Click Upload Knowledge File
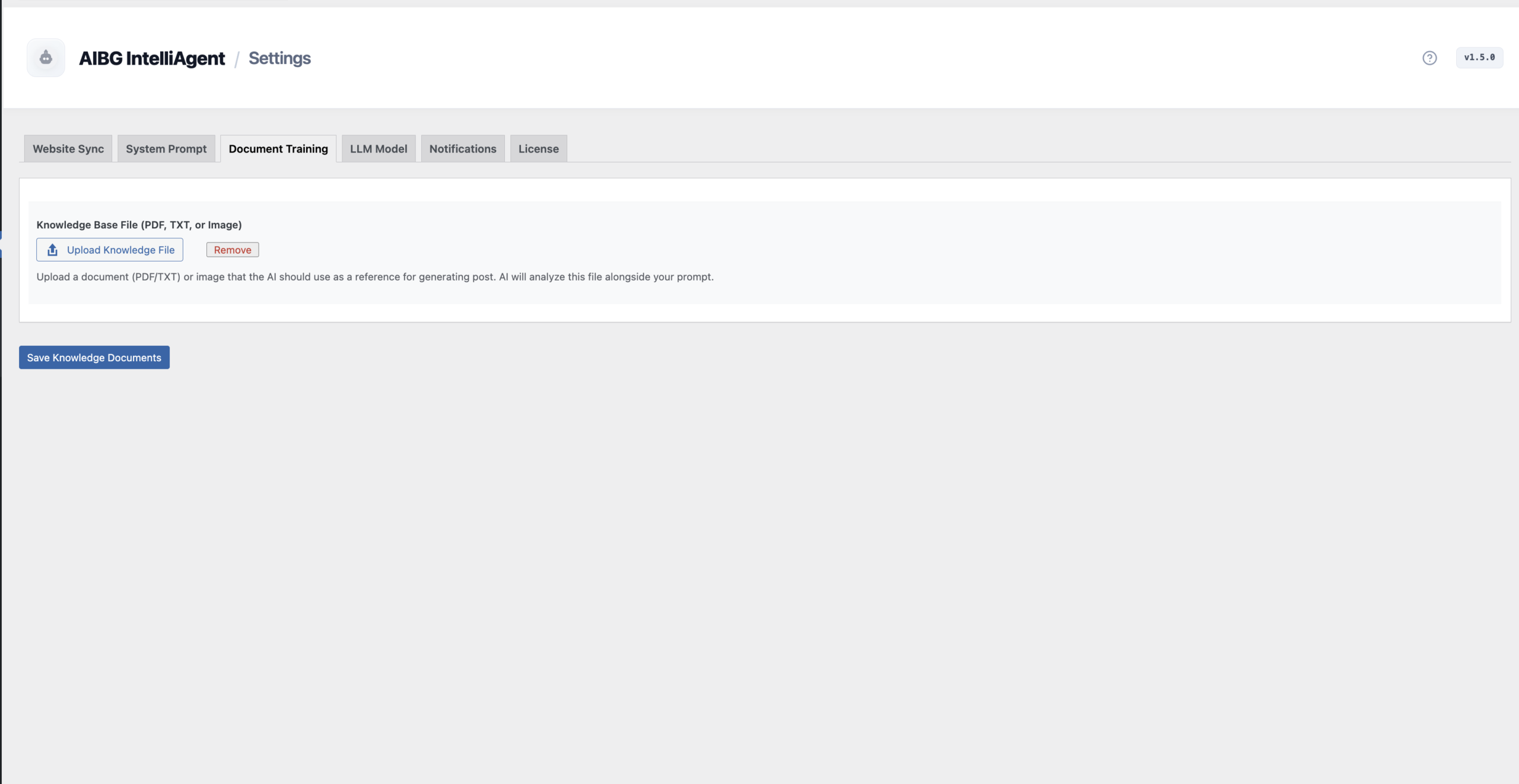This screenshot has height=784, width=1519. click(109, 250)
